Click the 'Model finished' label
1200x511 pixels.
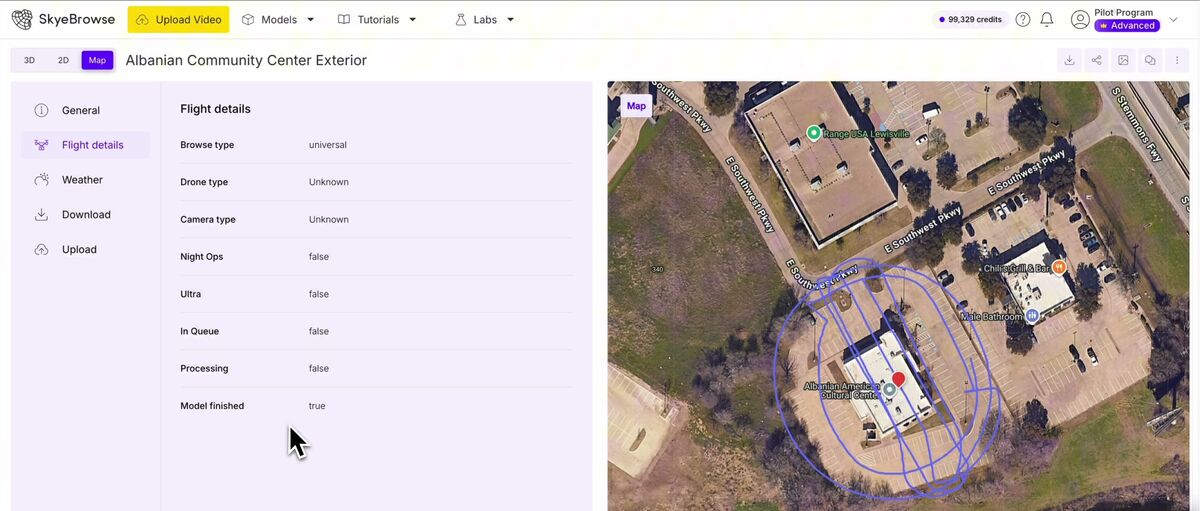click(x=212, y=406)
